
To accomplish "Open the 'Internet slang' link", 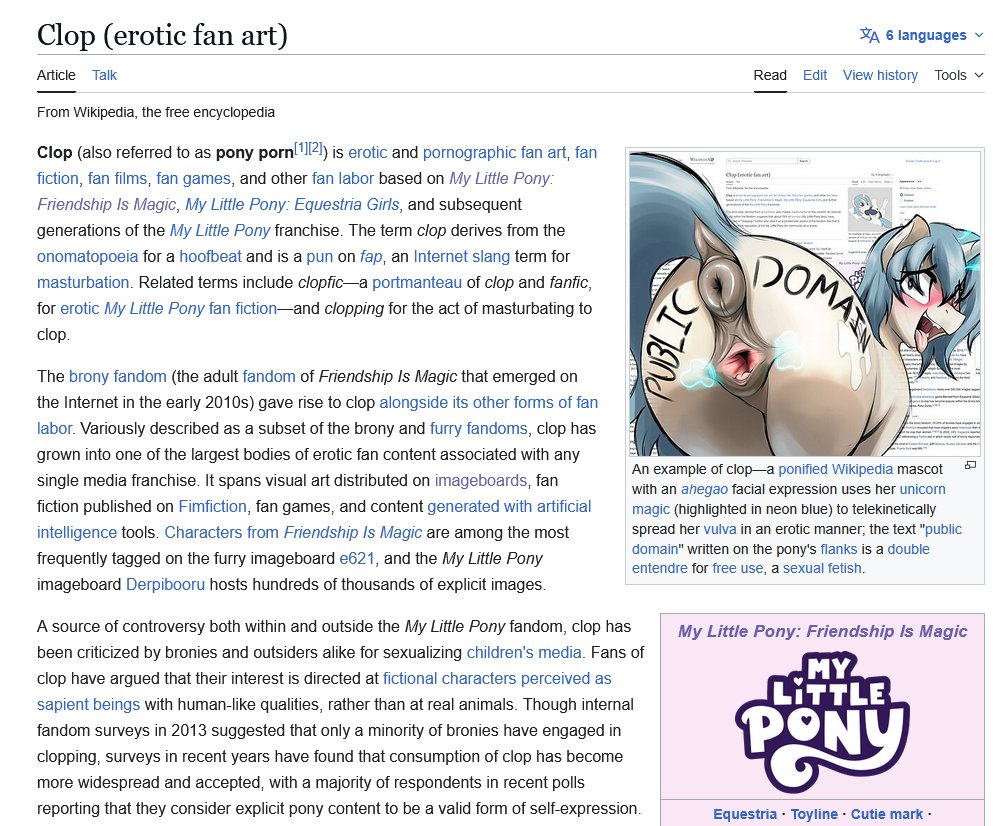I will 462,256.
